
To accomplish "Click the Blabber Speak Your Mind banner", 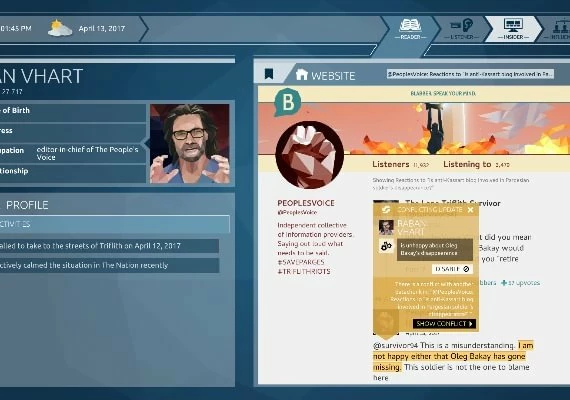I will coord(443,93).
